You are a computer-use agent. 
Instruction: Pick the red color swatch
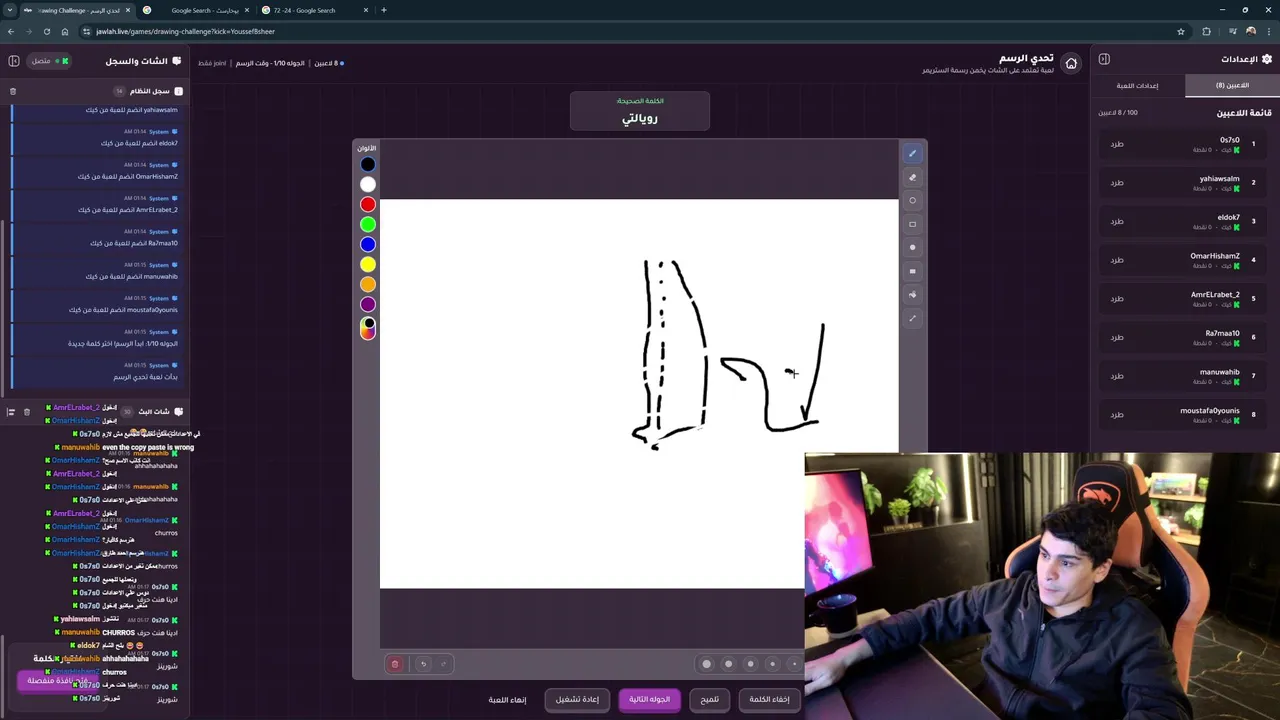pos(368,204)
